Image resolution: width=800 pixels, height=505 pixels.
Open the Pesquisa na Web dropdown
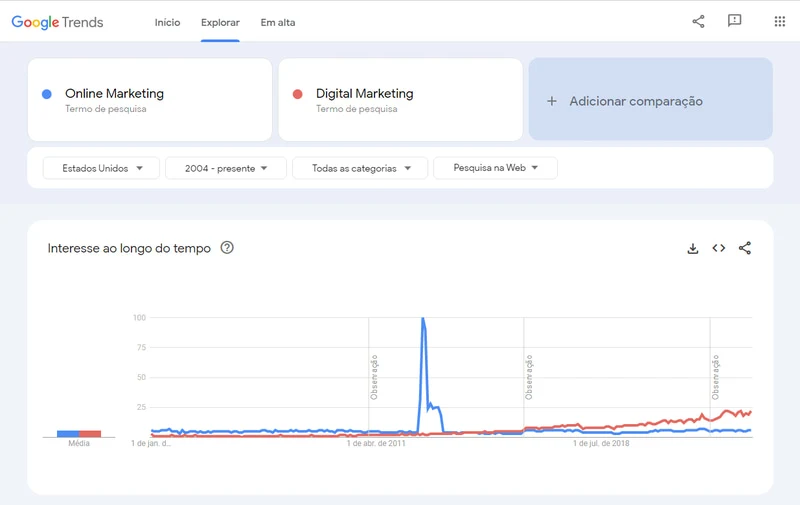coord(495,168)
